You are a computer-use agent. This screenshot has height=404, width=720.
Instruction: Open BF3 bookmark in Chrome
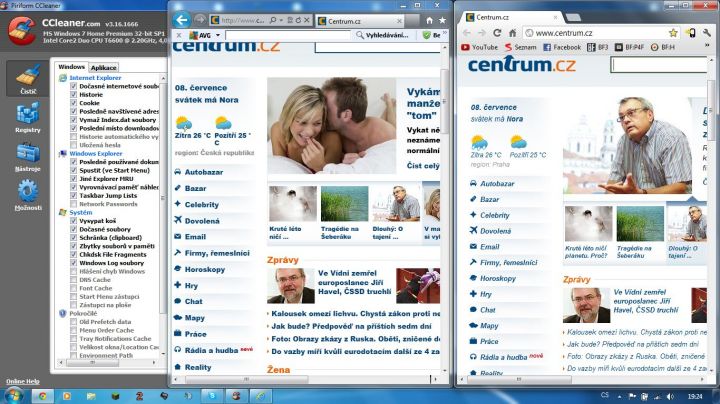pyautogui.click(x=597, y=47)
